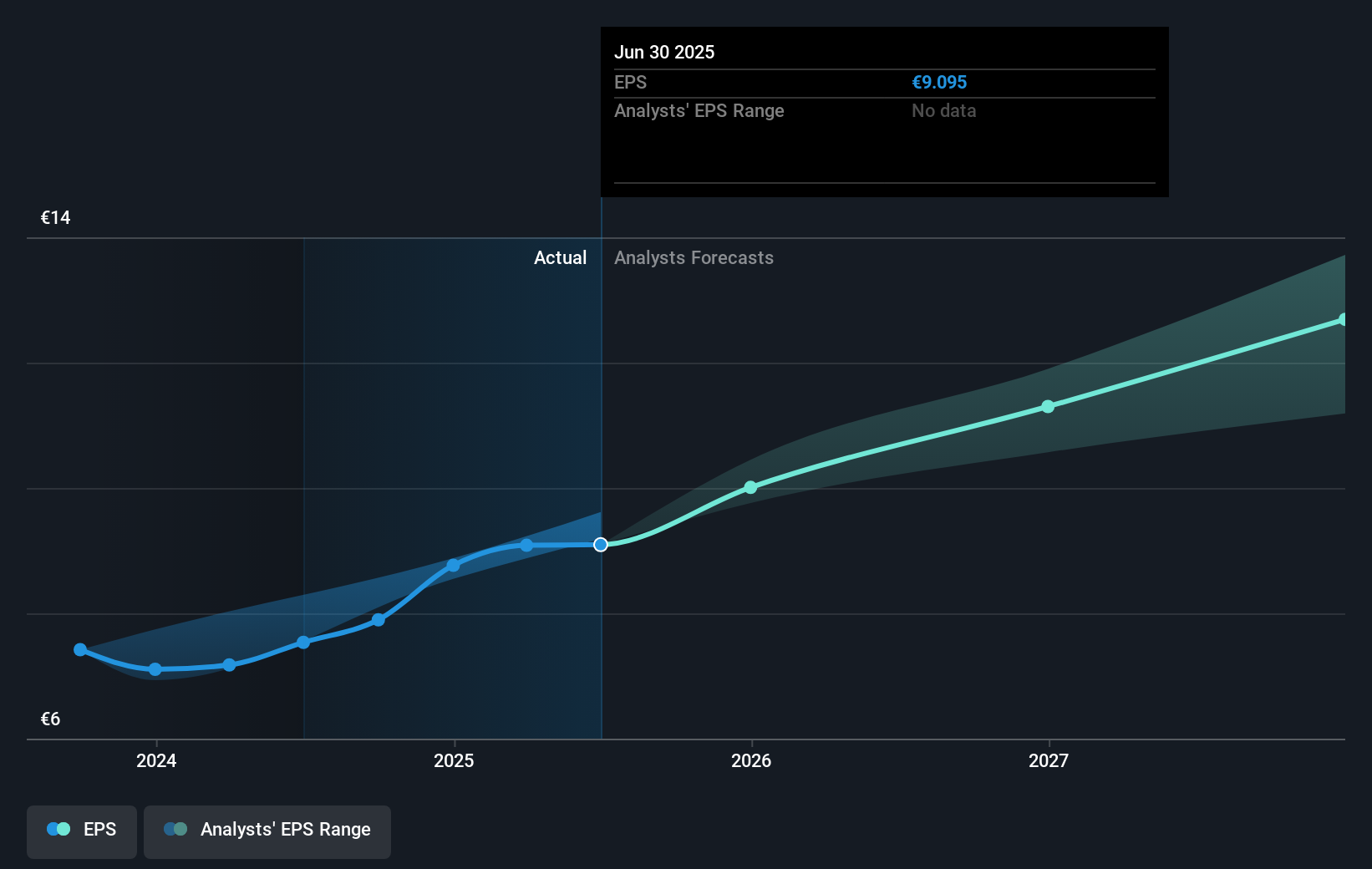Switch to the Actual section
This screenshot has width=1372, height=869.
point(560,257)
